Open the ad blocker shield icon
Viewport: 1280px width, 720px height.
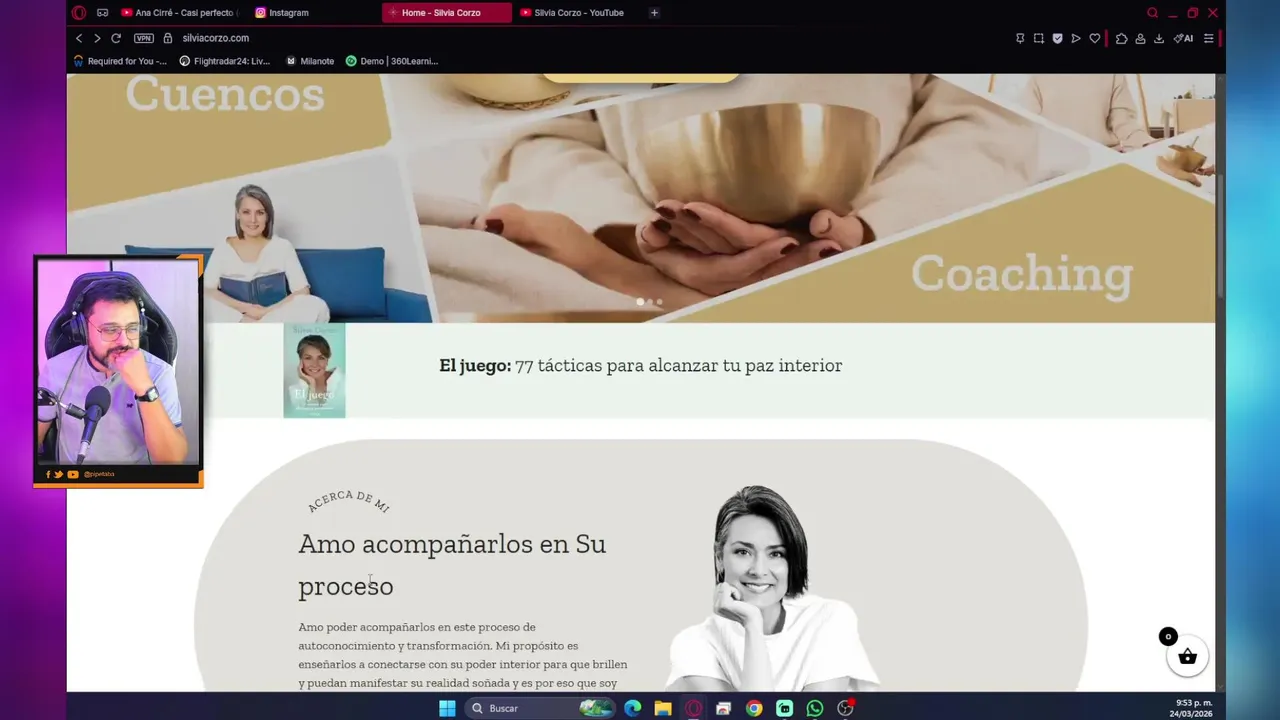(1057, 38)
